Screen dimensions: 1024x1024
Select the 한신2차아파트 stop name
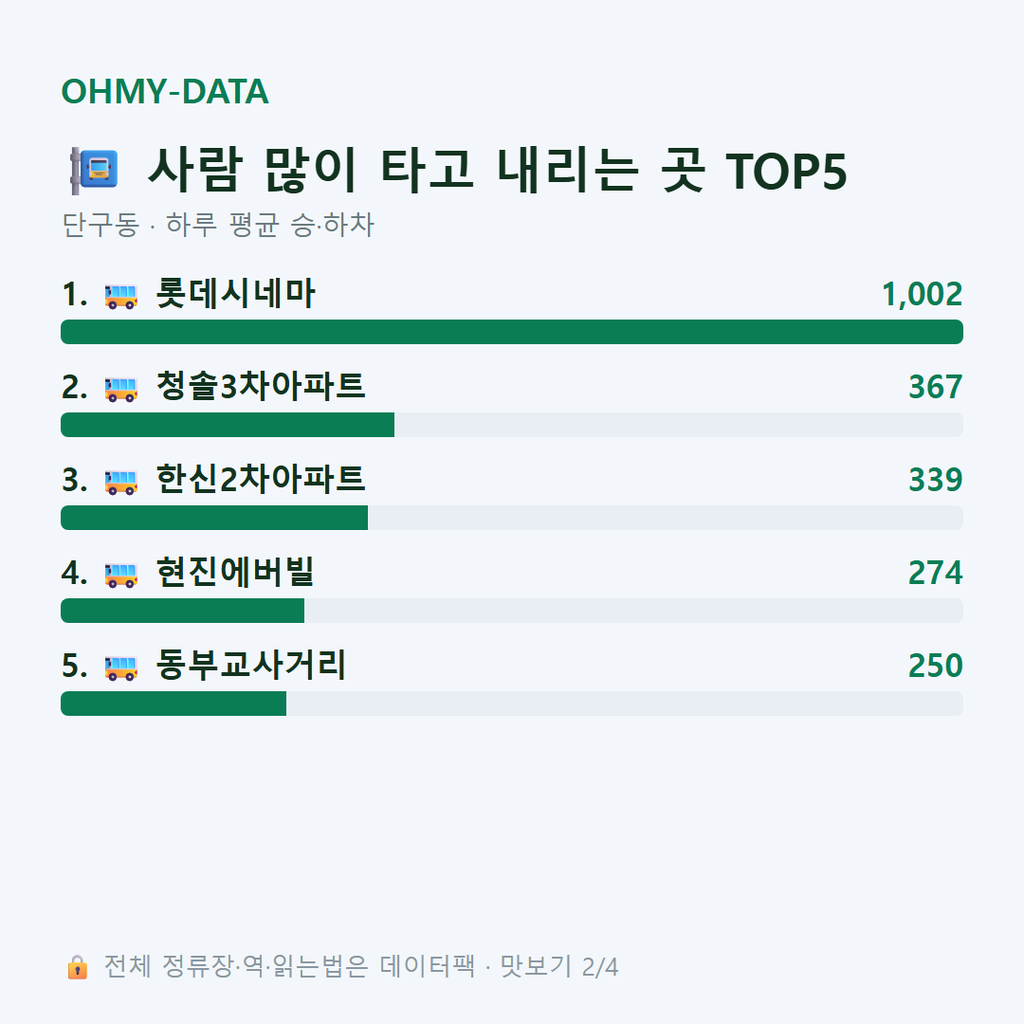click(x=260, y=479)
